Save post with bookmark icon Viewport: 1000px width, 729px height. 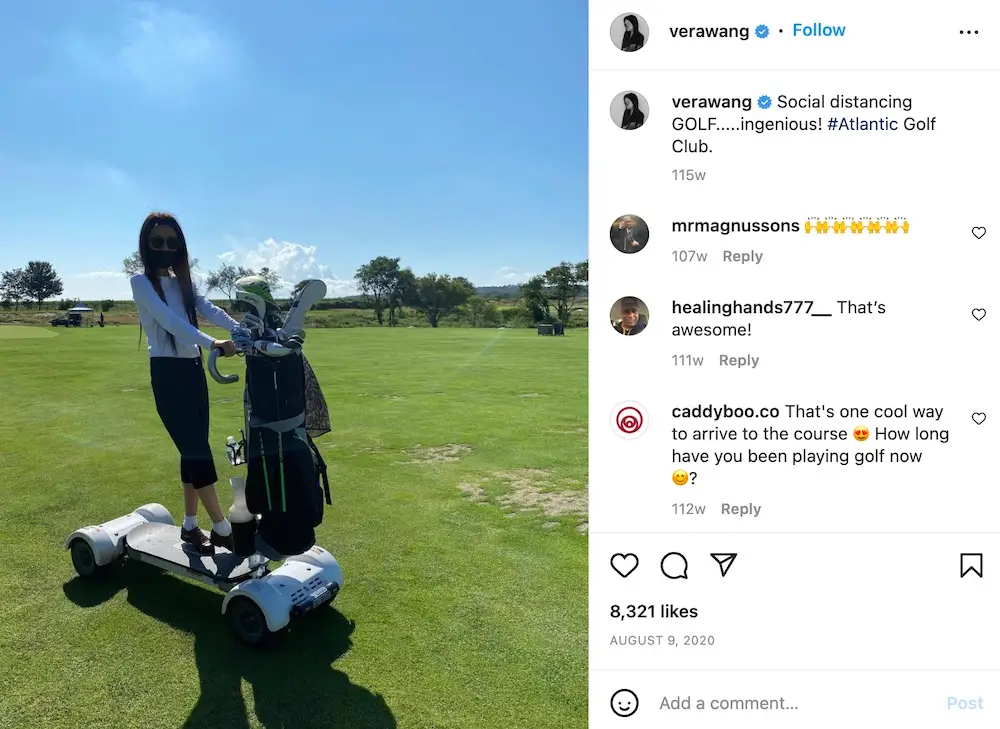[x=971, y=565]
